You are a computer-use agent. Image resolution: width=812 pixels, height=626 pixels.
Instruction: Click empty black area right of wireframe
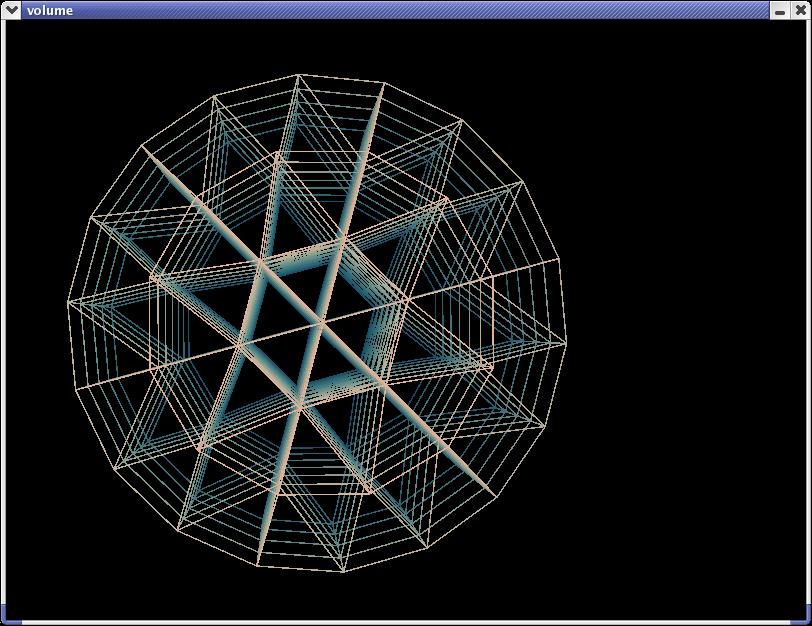pos(690,320)
